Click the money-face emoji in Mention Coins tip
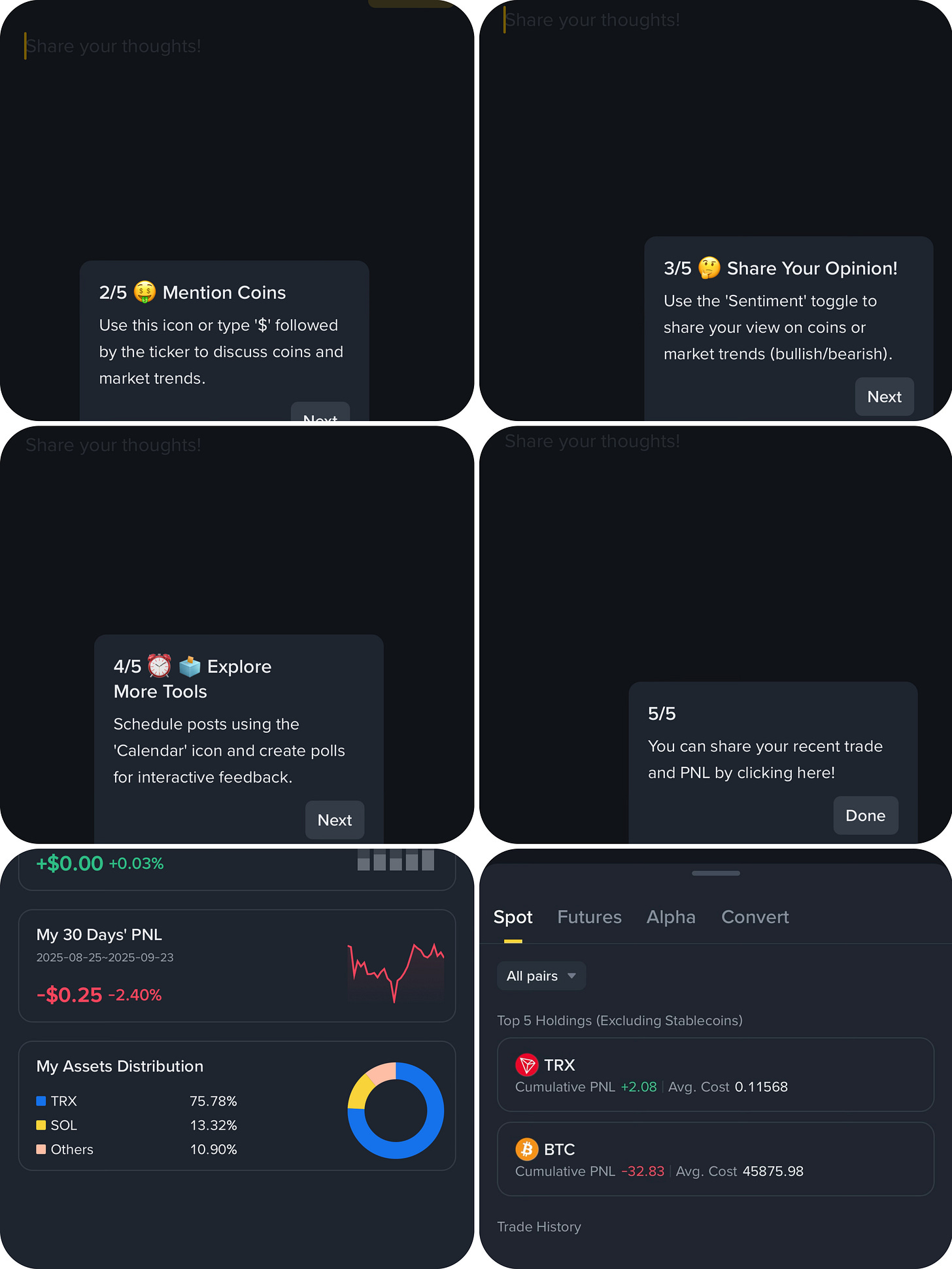This screenshot has height=1269, width=952. (x=144, y=292)
